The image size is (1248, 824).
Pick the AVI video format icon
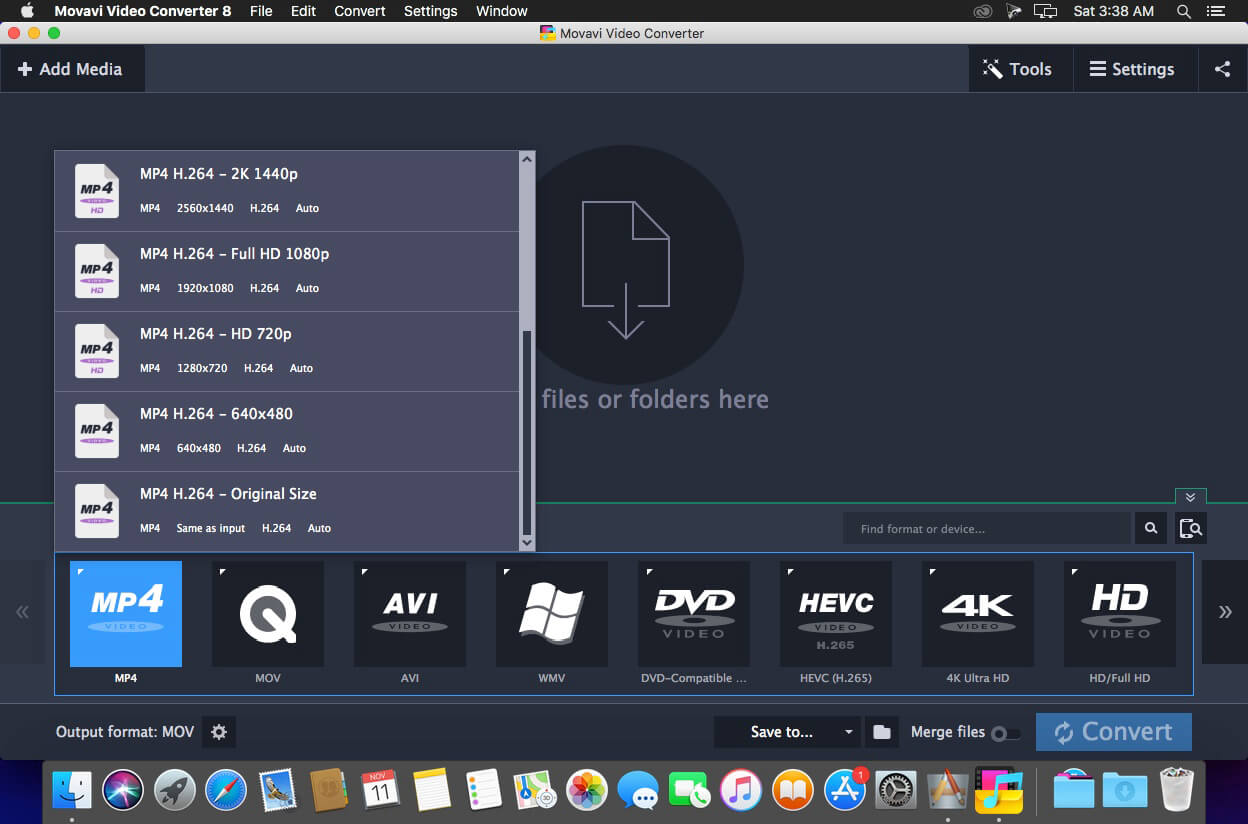[409, 613]
